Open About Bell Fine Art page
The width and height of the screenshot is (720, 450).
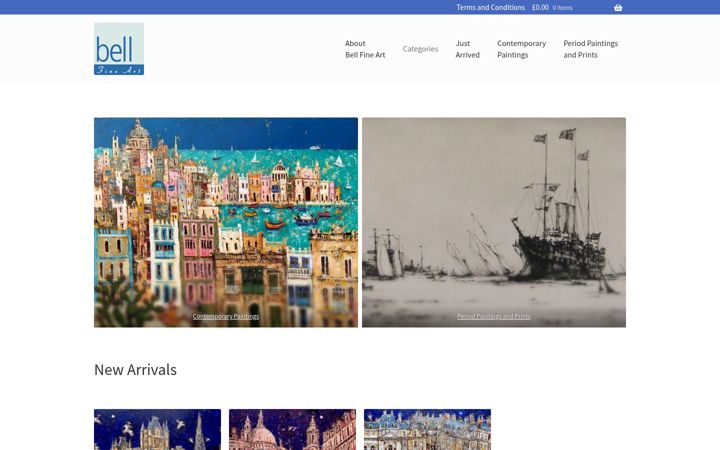click(365, 49)
